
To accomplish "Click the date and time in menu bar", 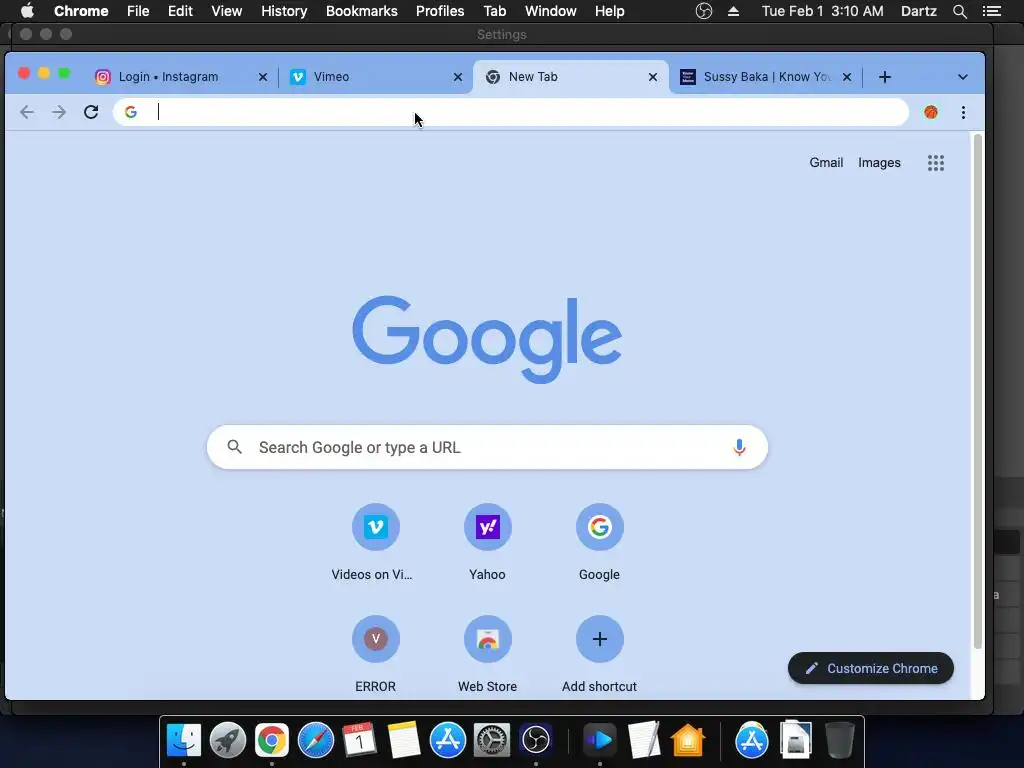I will (x=823, y=11).
